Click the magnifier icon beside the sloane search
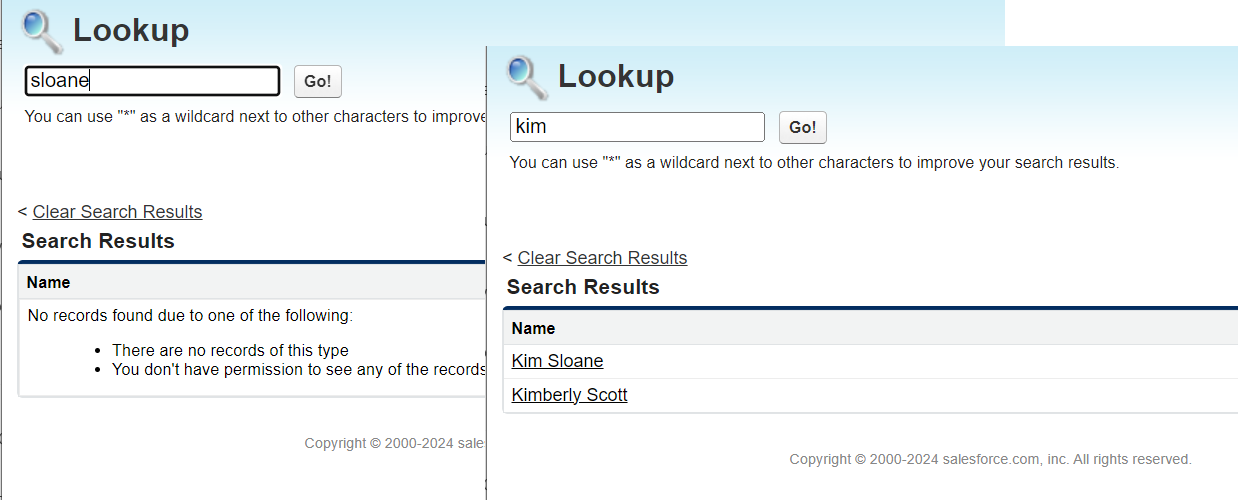The height and width of the screenshot is (500, 1238). 42,31
